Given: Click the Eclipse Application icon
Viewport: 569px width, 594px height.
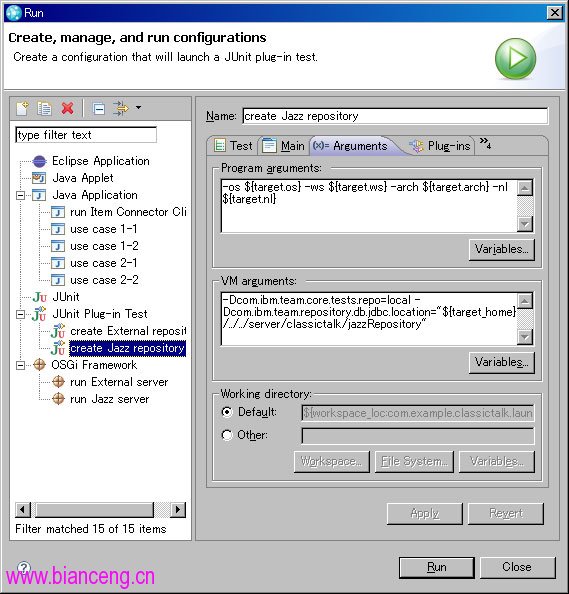Looking at the screenshot, I should coord(39,161).
